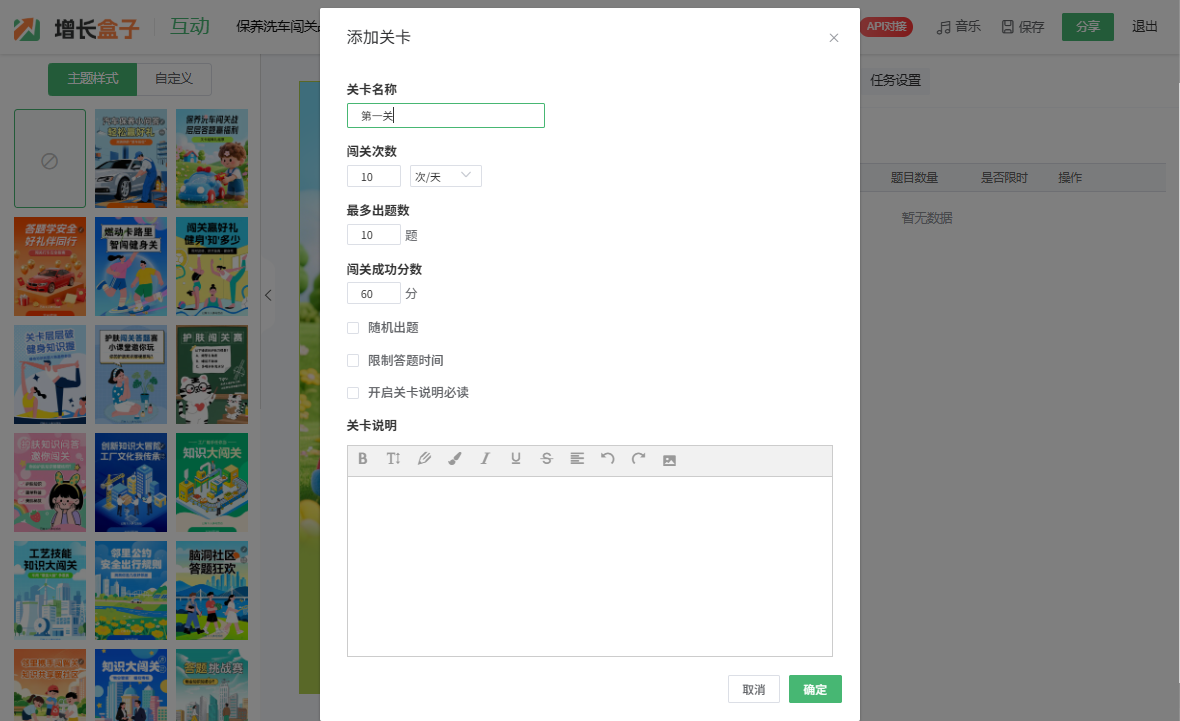Screen dimensions: 1180x721
Task: Apply underline formatting in the editor
Action: coord(516,459)
